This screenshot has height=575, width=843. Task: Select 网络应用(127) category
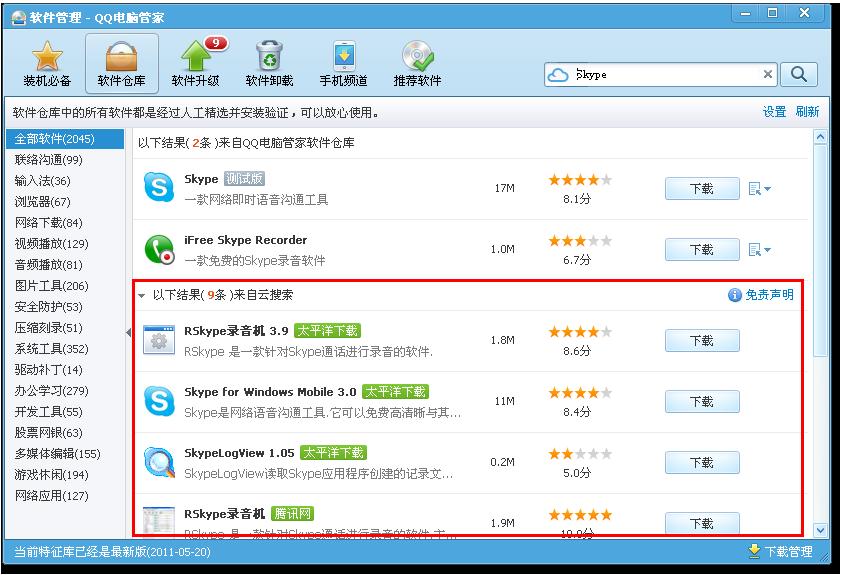click(x=52, y=495)
